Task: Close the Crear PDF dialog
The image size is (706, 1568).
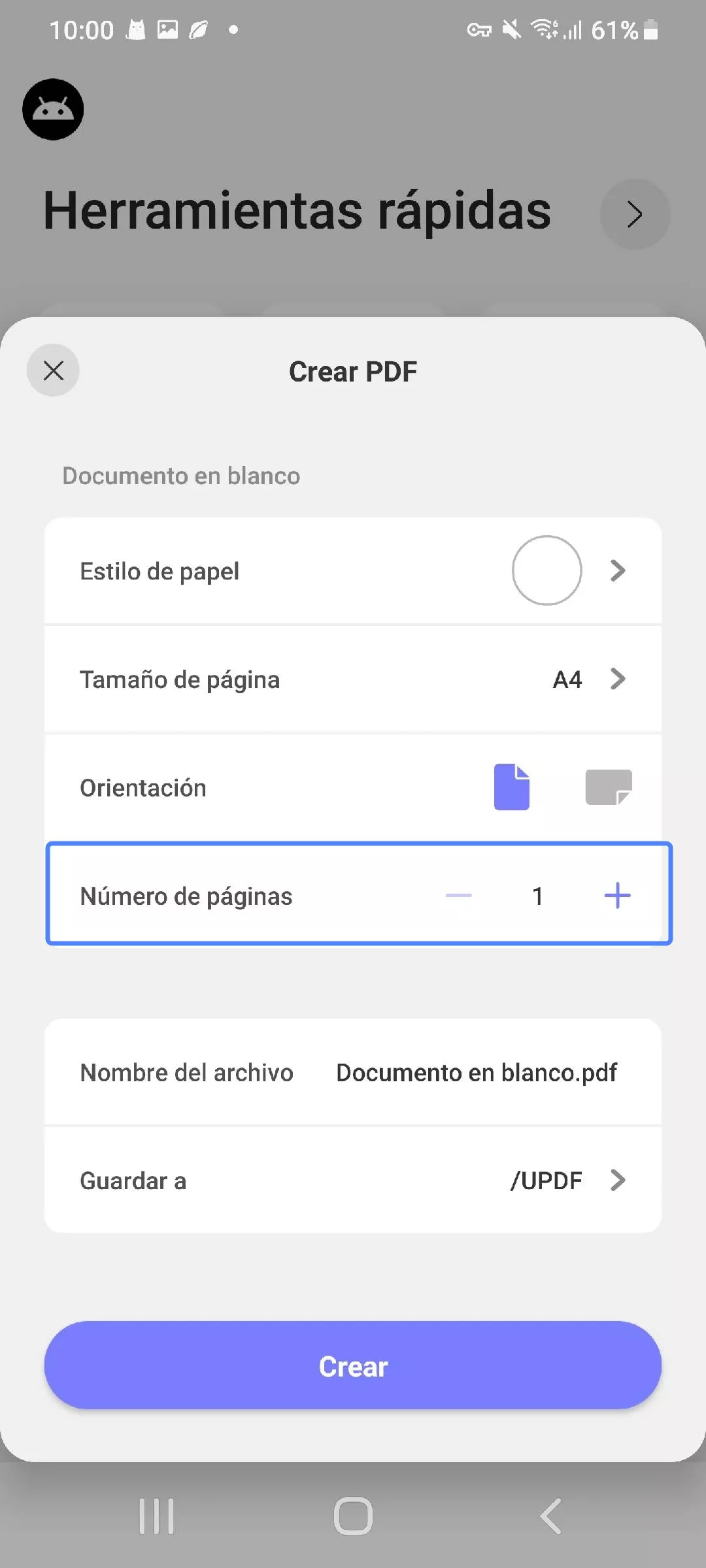Action: (53, 370)
